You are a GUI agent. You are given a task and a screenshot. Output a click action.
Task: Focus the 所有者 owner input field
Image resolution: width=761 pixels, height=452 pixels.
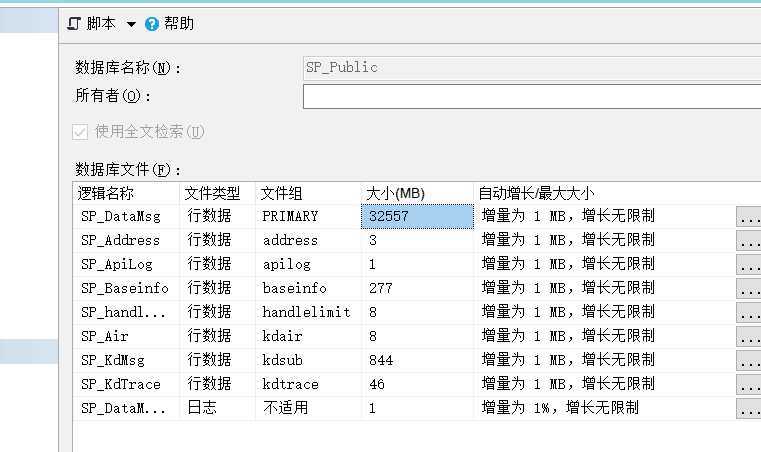click(x=532, y=96)
